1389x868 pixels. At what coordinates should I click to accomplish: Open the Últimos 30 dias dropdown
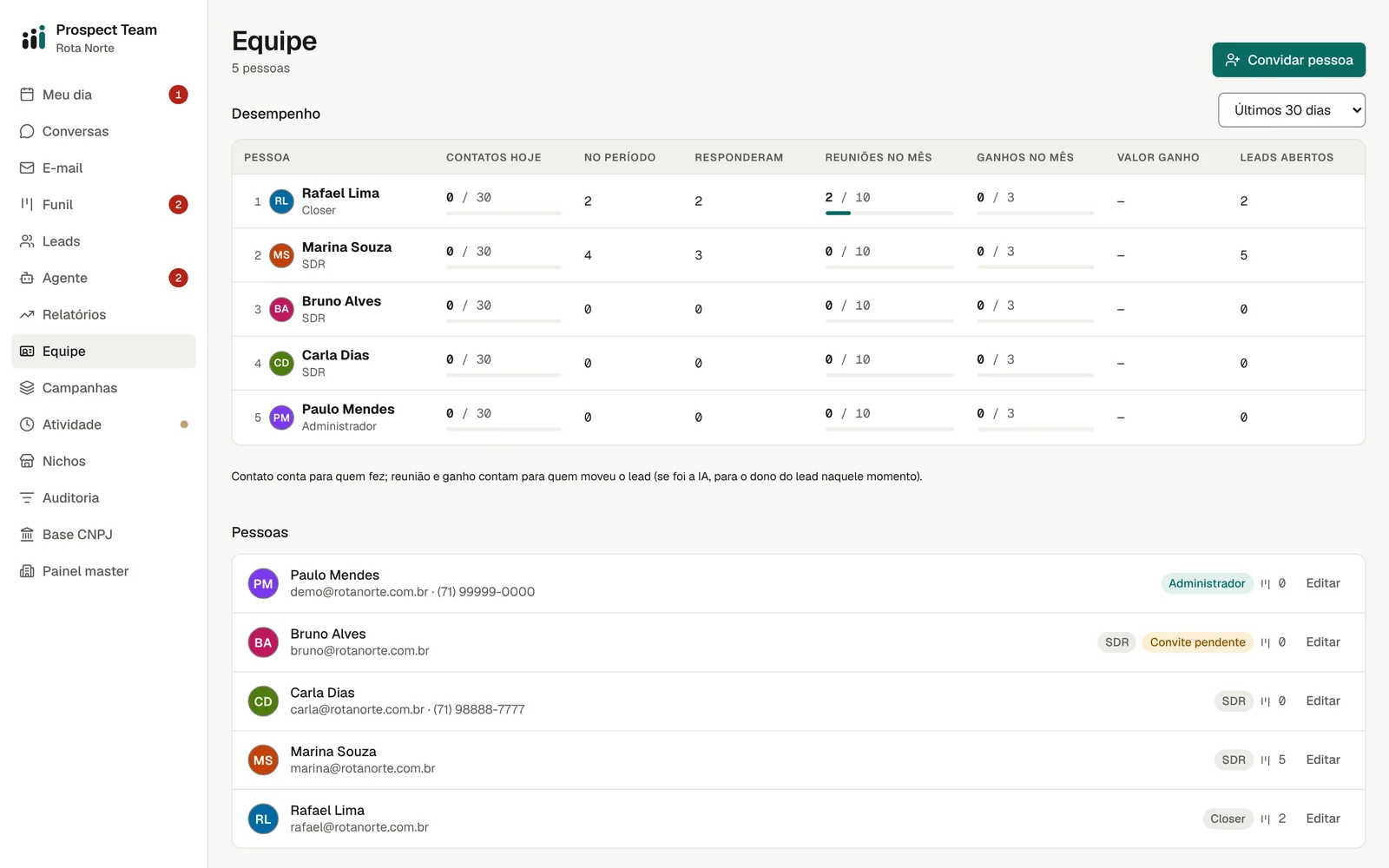click(x=1291, y=110)
